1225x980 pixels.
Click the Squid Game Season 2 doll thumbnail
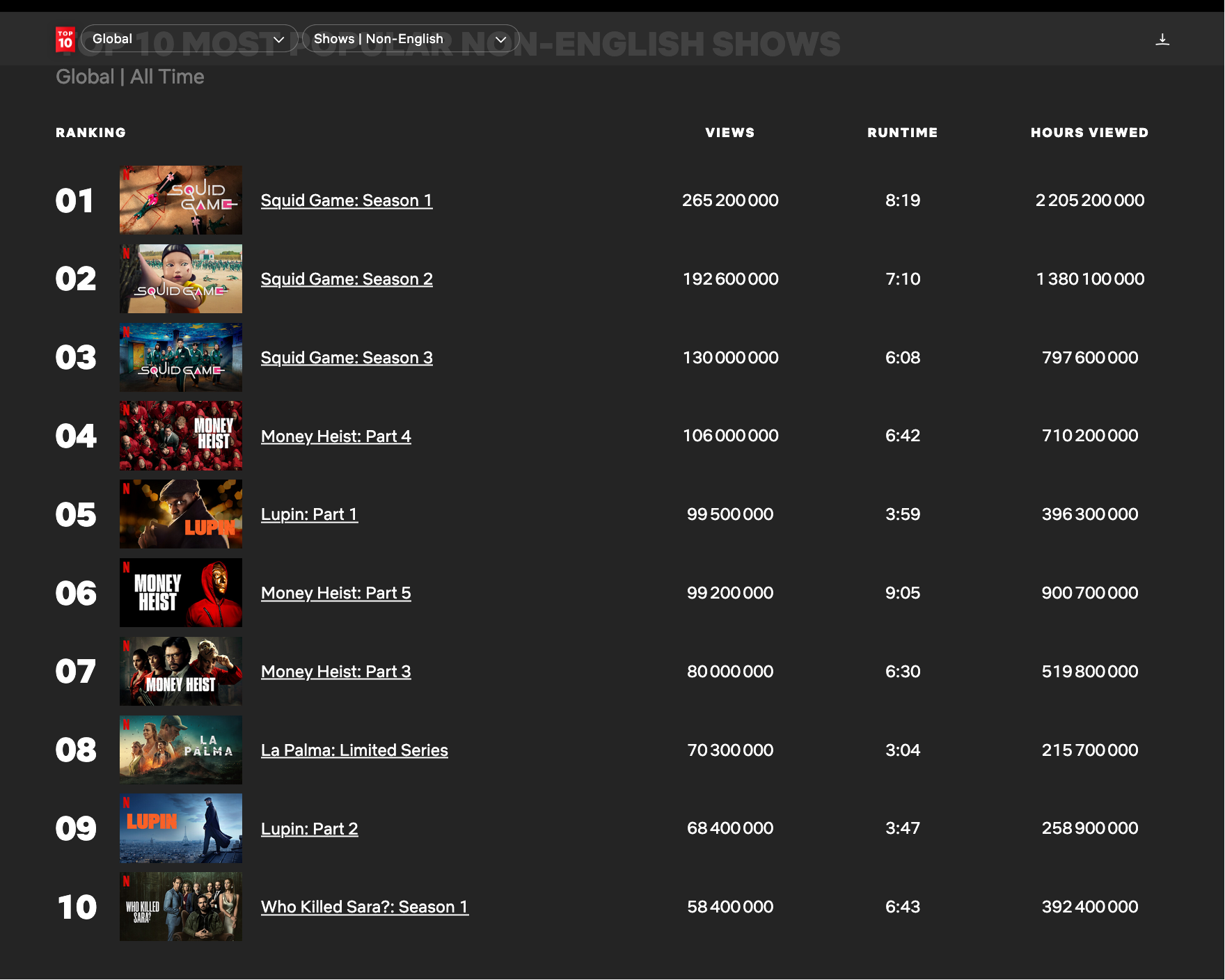pyautogui.click(x=181, y=278)
